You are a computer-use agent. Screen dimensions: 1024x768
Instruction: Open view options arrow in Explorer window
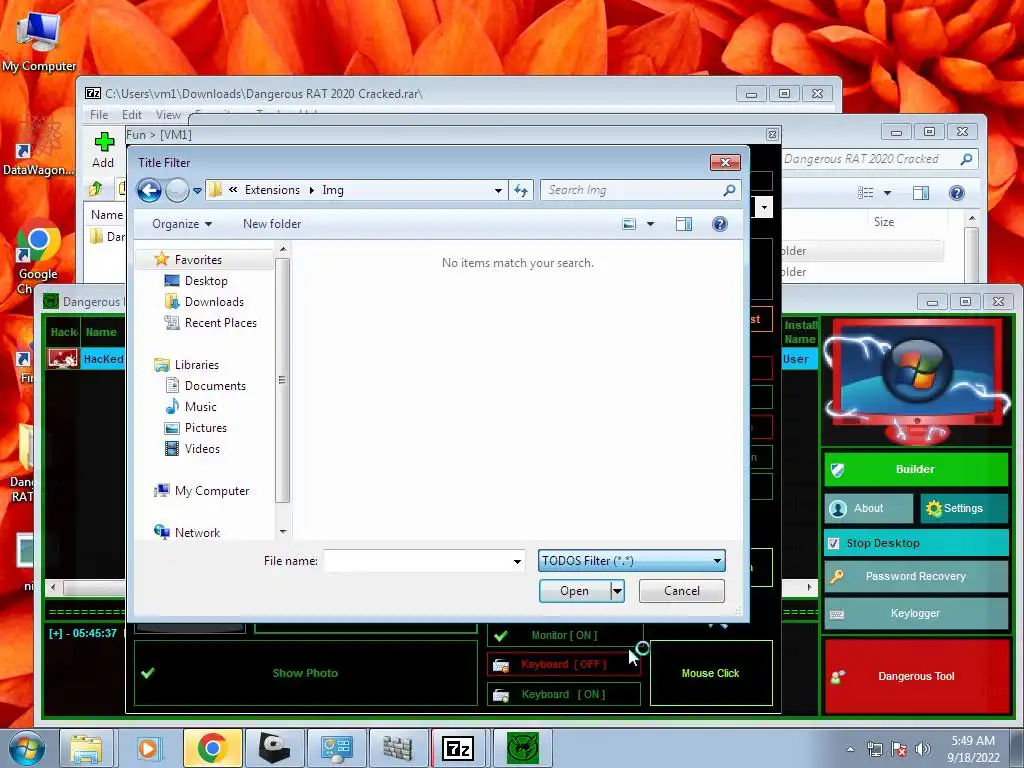tap(888, 193)
